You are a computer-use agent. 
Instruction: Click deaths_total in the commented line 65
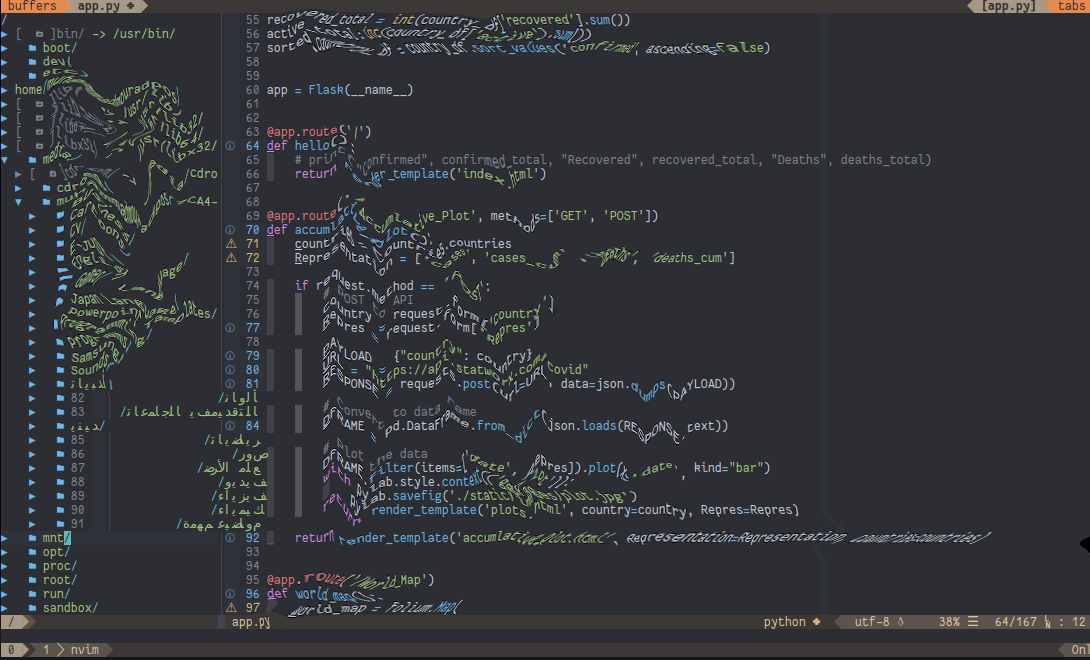point(882,160)
